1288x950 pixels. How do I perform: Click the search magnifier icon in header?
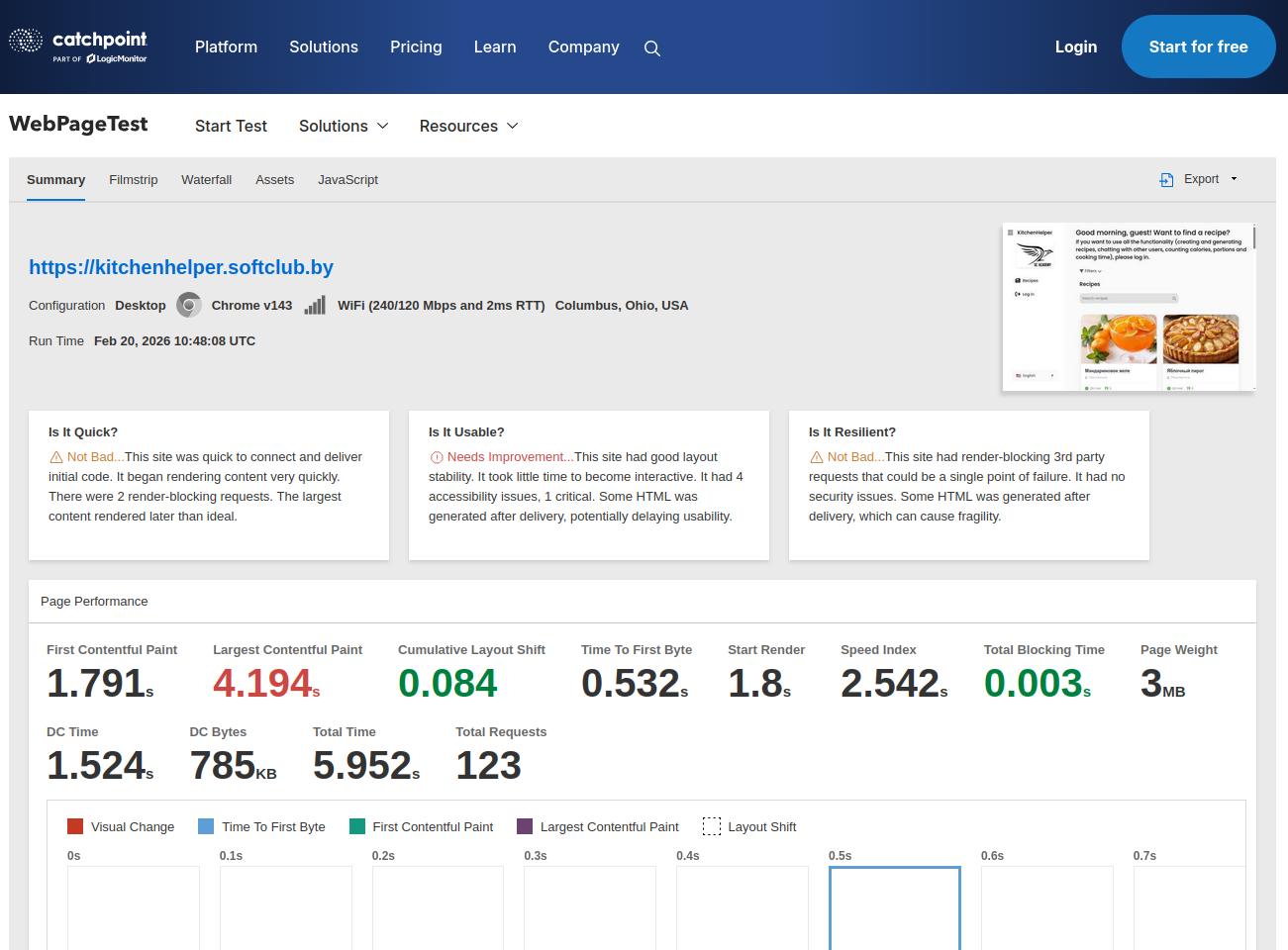pos(651,48)
